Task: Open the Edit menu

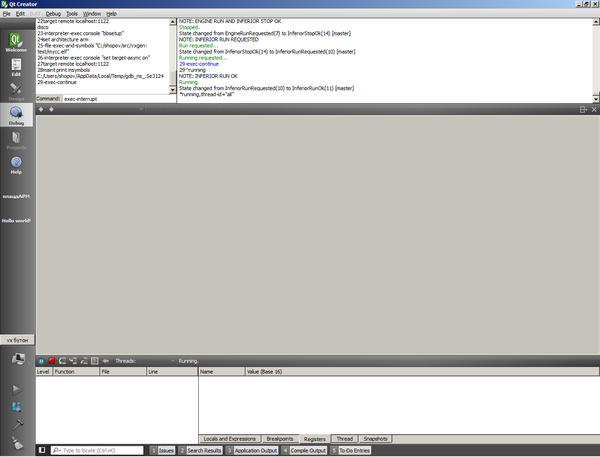Action: tap(20, 13)
